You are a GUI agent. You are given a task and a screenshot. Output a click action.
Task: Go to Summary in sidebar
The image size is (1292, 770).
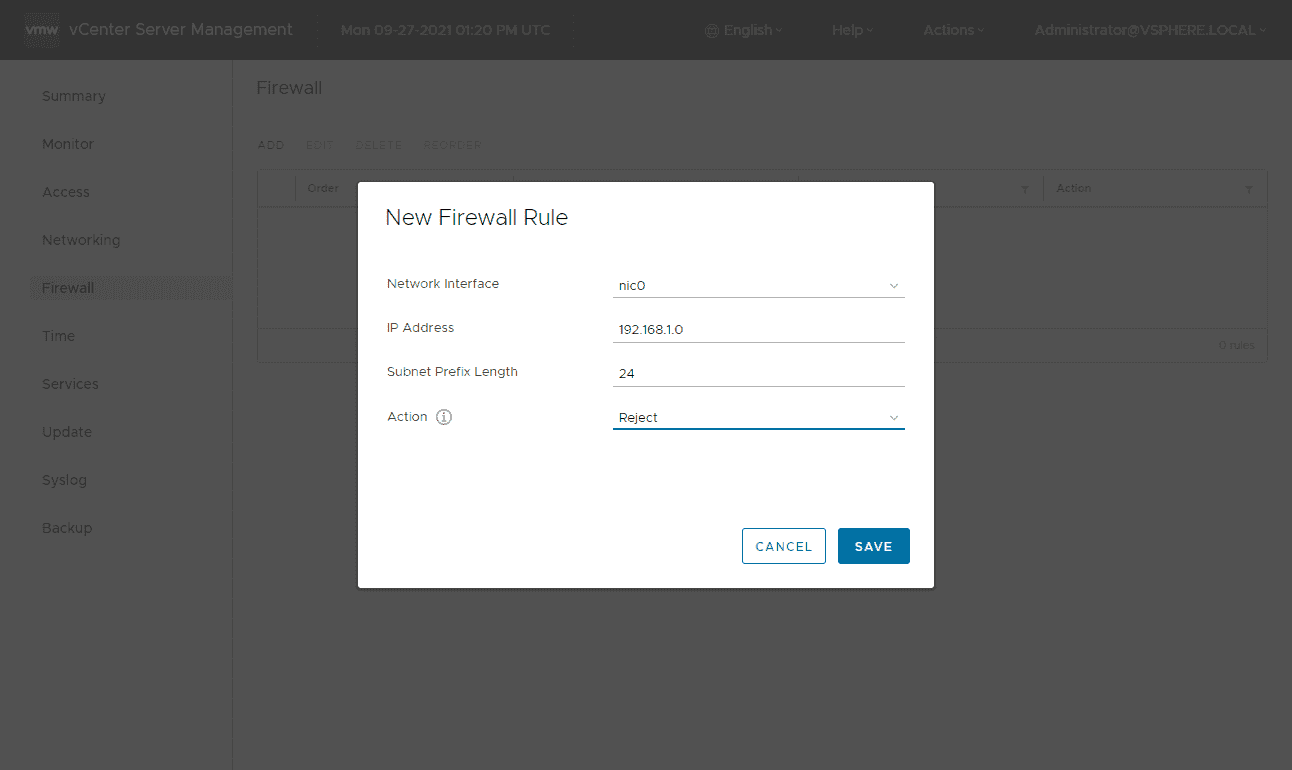point(74,96)
